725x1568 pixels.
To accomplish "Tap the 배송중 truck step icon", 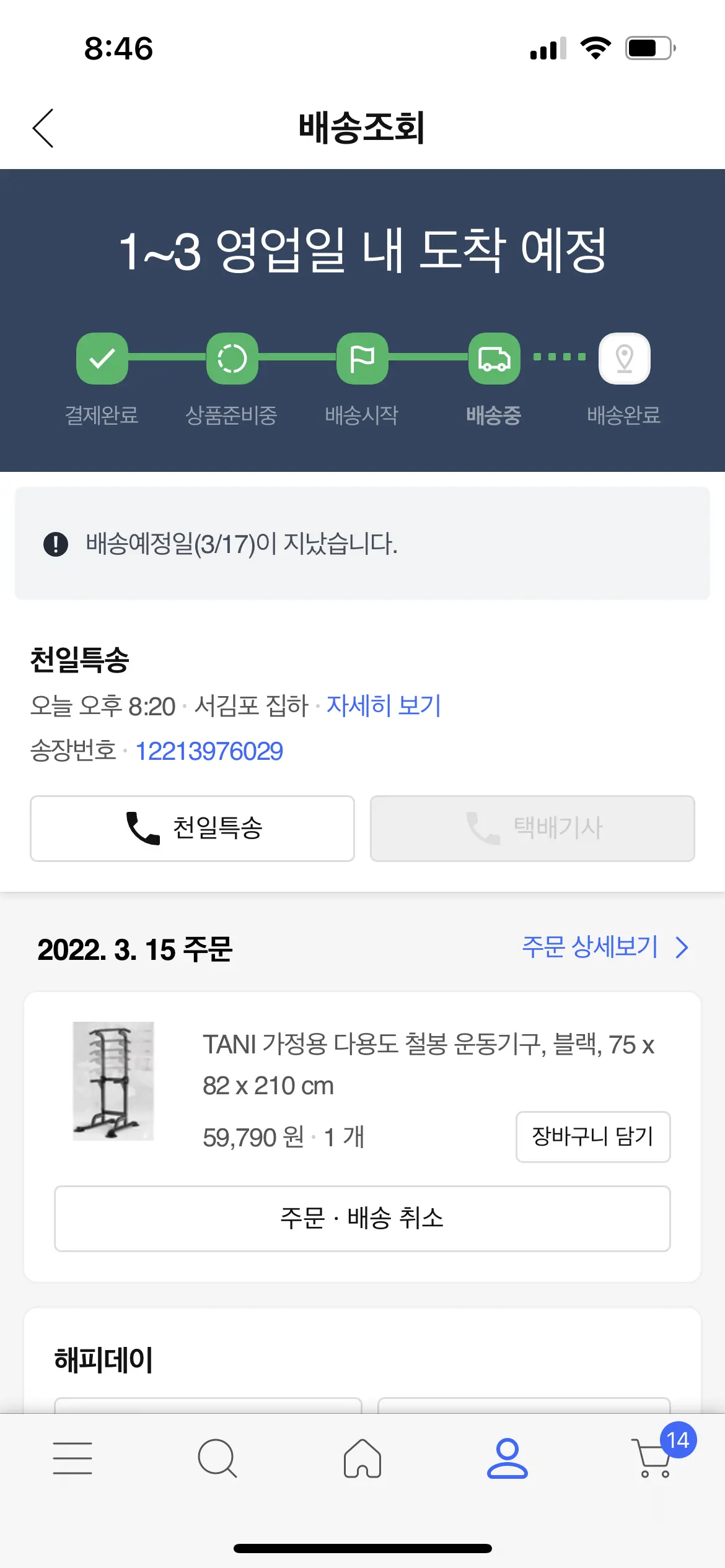I will (x=494, y=358).
